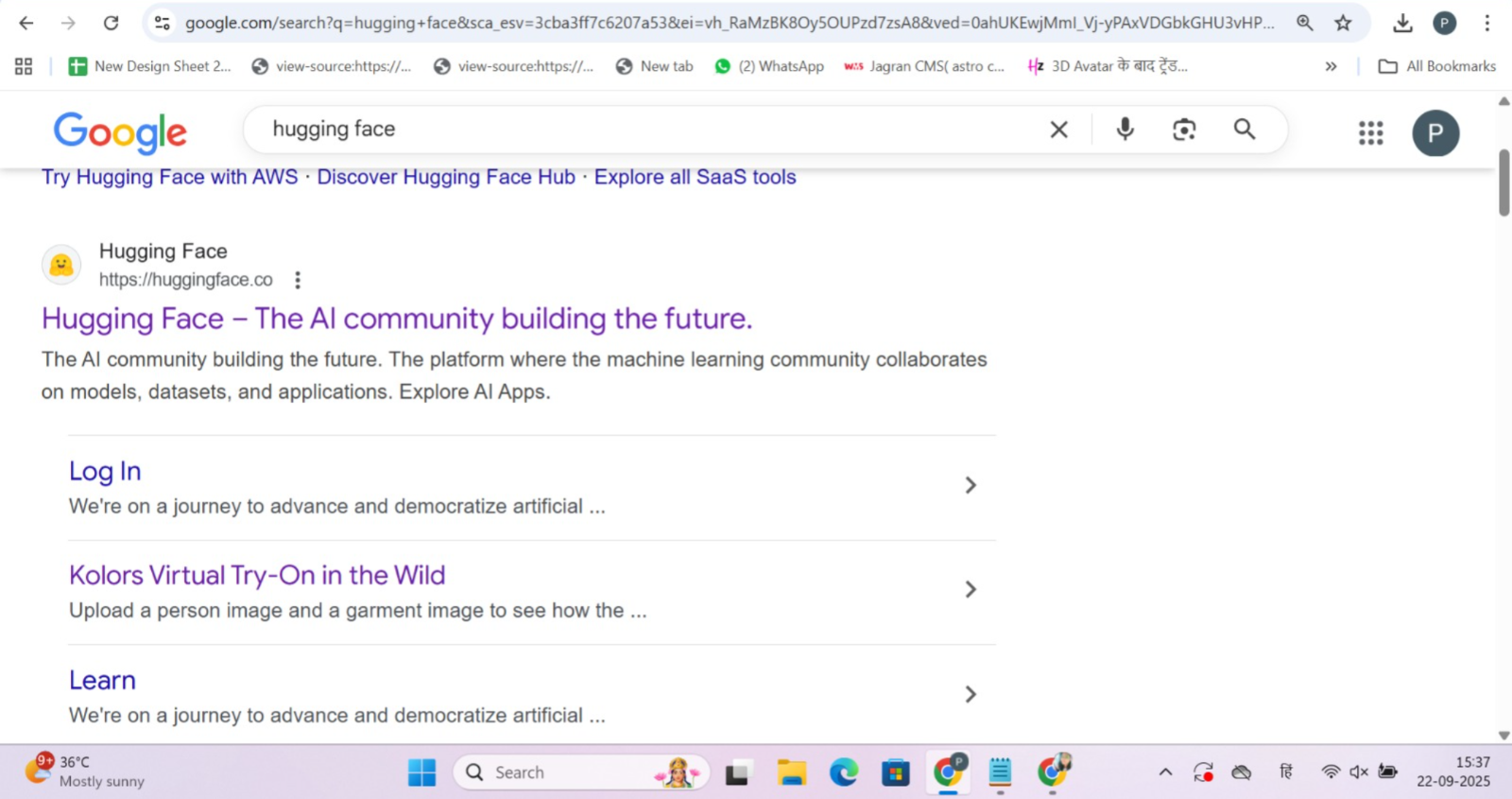Open Explore all SaaS tools link
The width and height of the screenshot is (1512, 799).
[695, 178]
